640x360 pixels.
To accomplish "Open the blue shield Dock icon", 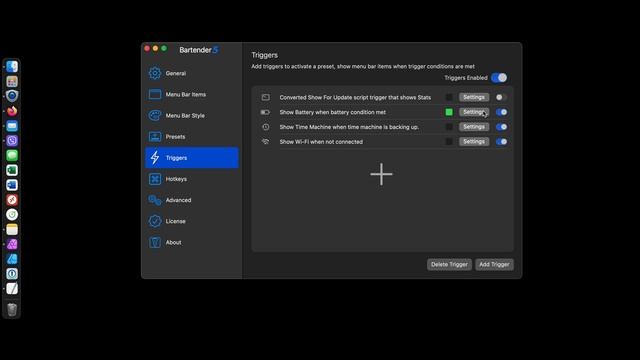I will tap(12, 96).
